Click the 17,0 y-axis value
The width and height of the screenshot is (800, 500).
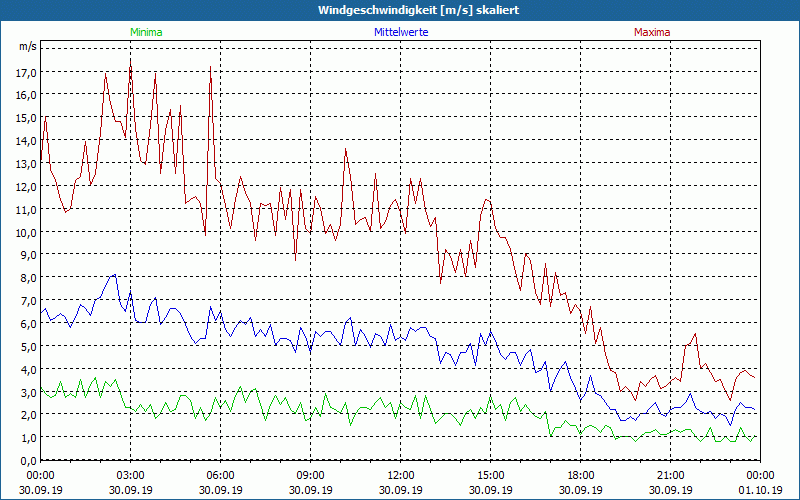point(27,73)
